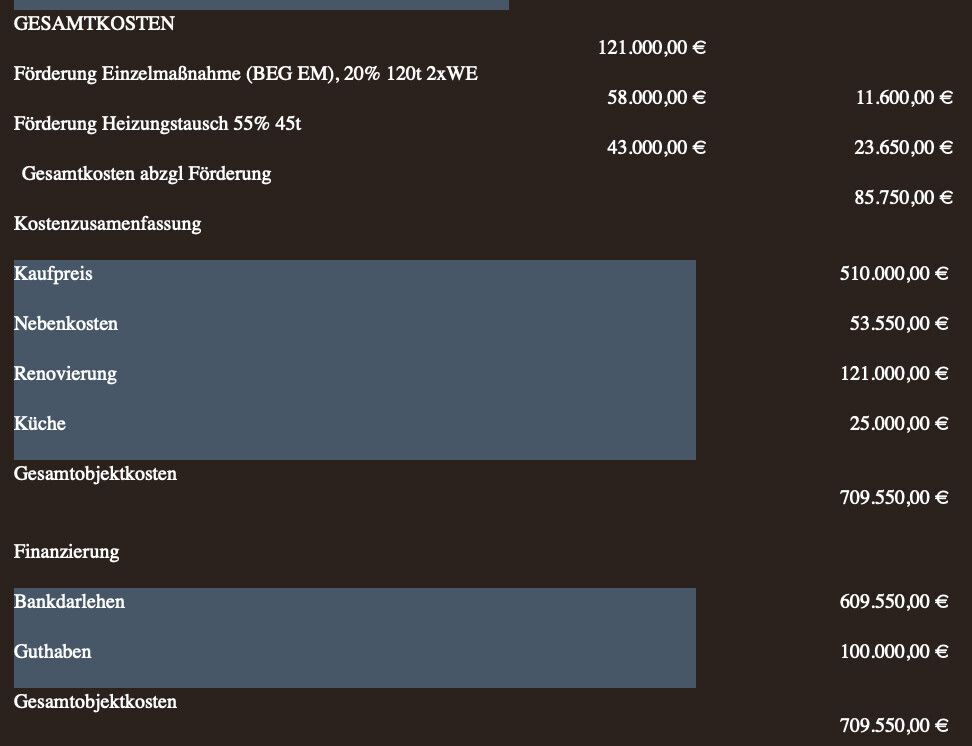The height and width of the screenshot is (746, 972).
Task: Select the Finanzierung section heading
Action: click(66, 552)
